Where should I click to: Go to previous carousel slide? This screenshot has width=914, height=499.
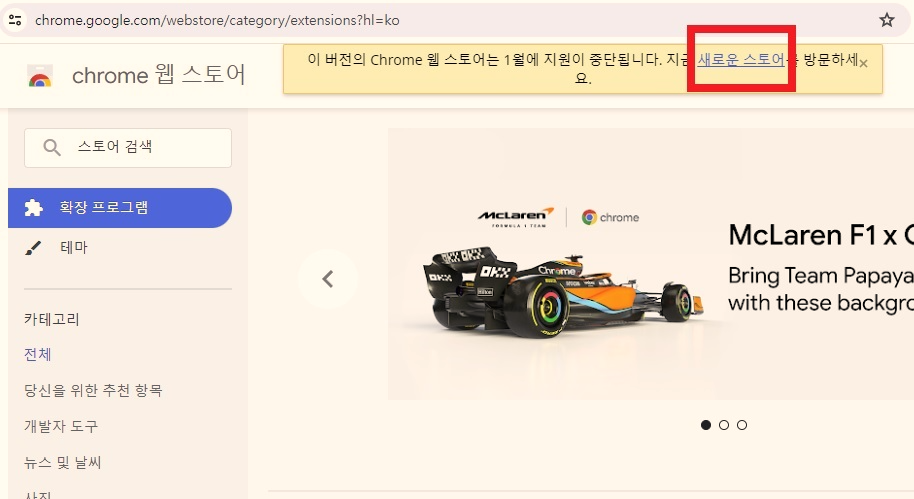coord(328,279)
